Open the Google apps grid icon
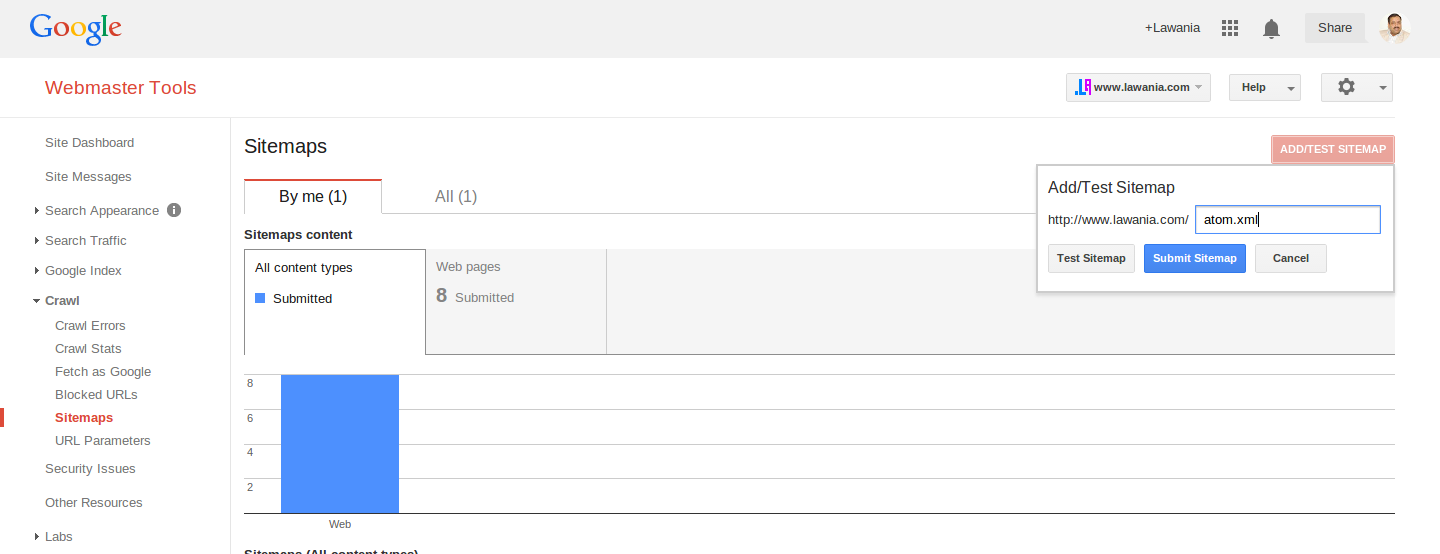The width and height of the screenshot is (1440, 554). click(1231, 28)
